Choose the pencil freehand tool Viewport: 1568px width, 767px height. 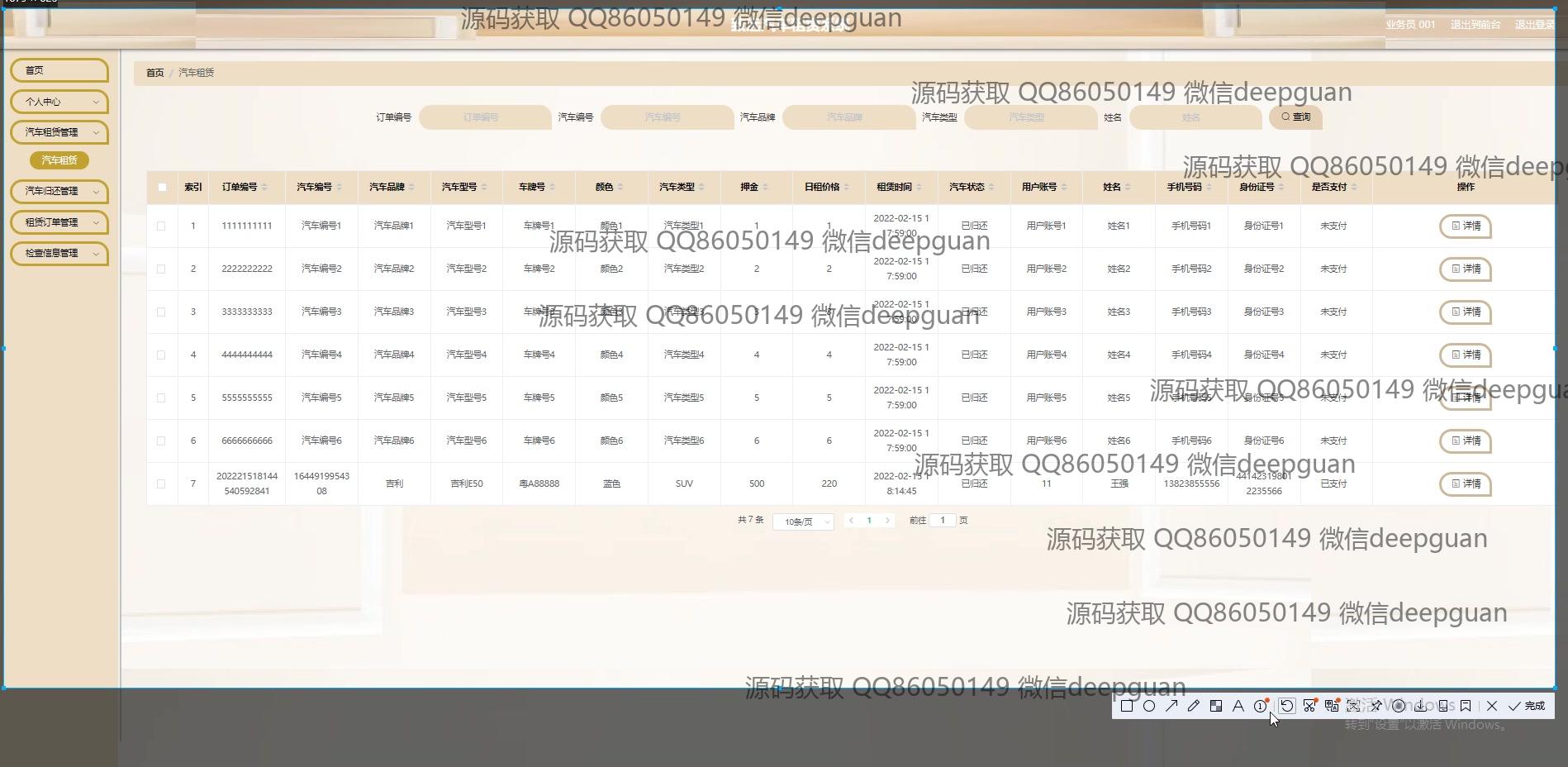coord(1194,706)
